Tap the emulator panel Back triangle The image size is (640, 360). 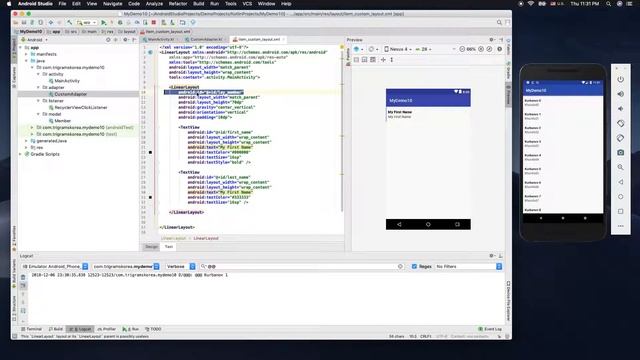tap(620, 182)
